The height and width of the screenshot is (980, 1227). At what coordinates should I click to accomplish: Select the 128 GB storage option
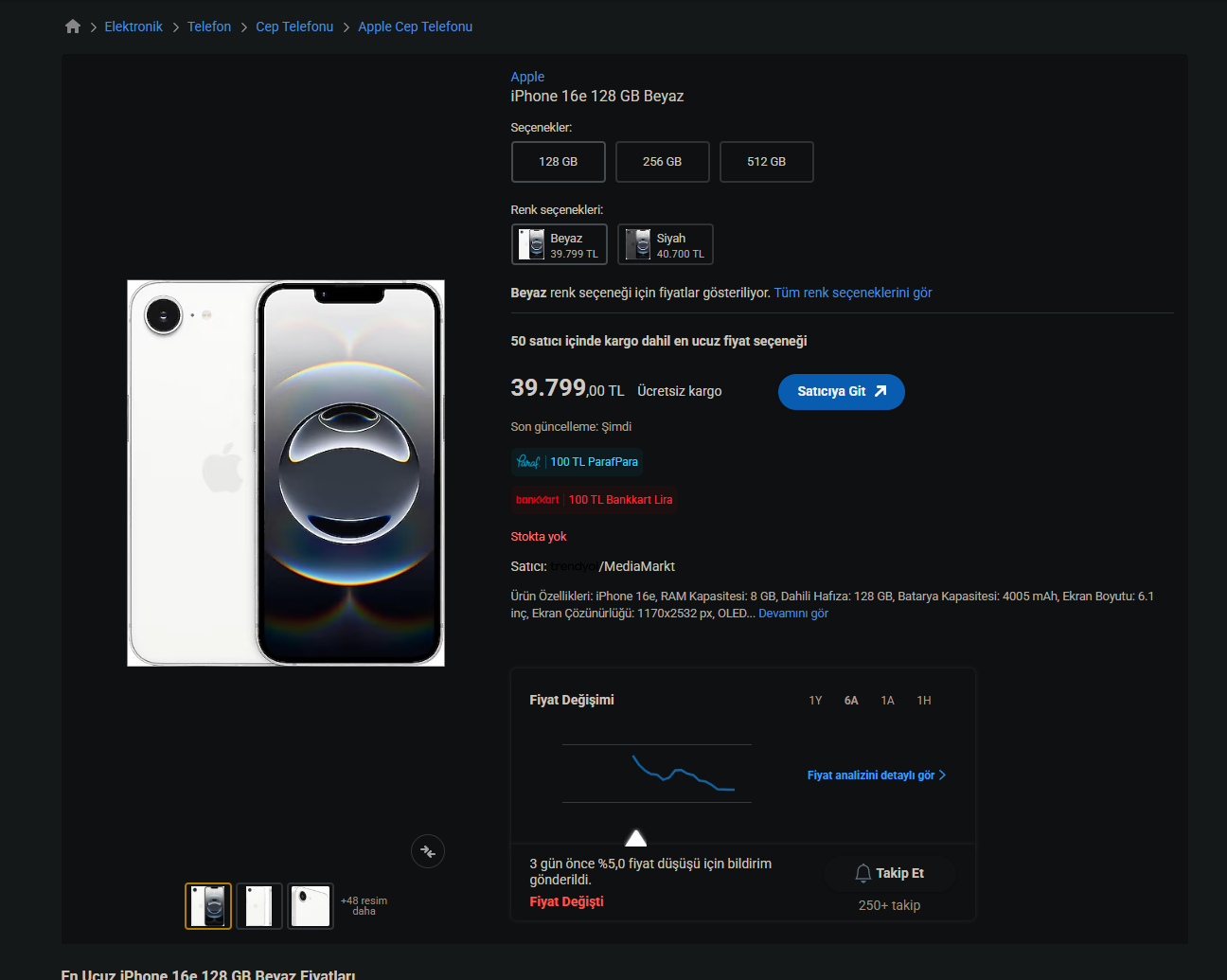559,162
